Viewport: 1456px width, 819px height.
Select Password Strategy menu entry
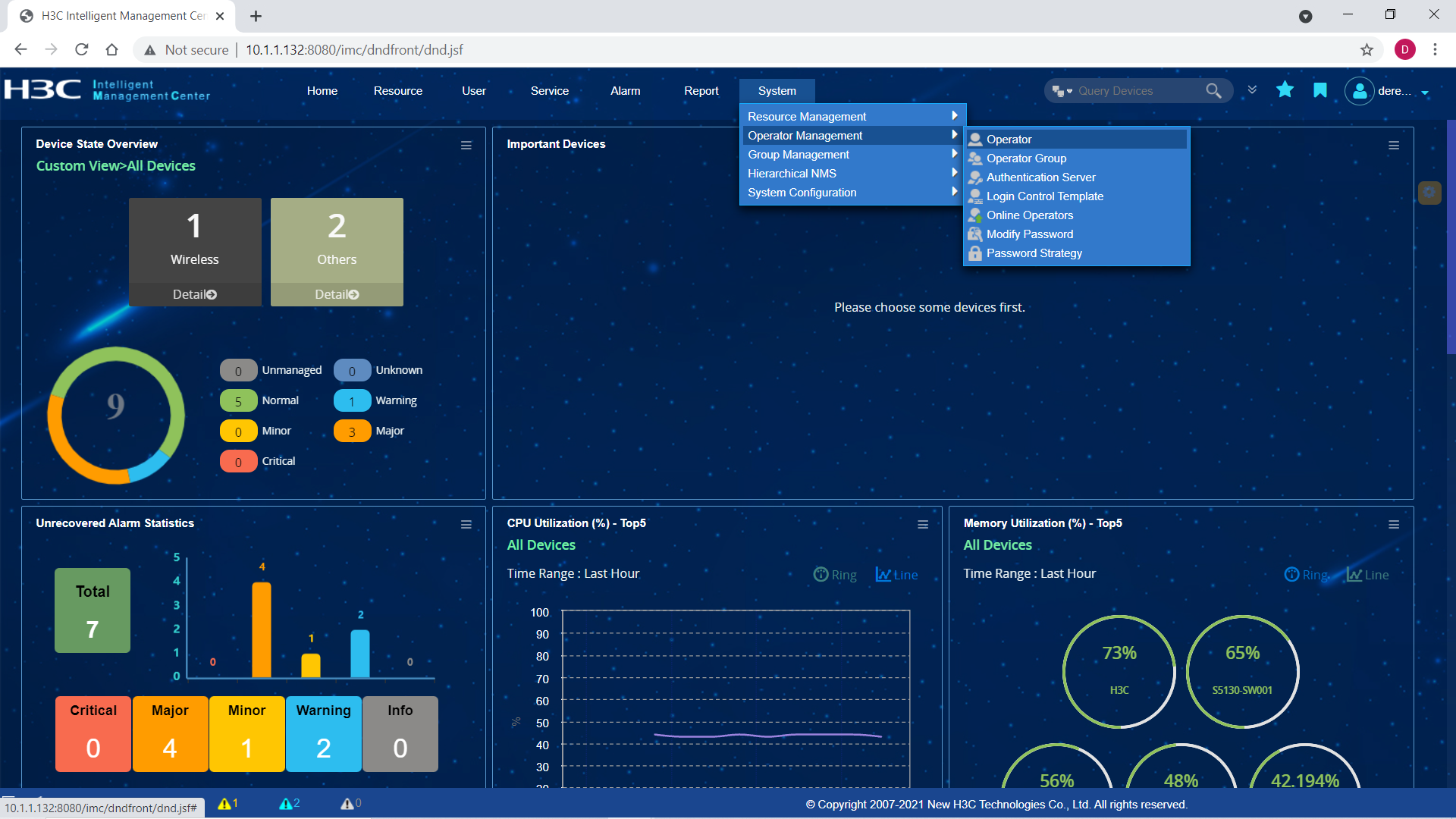(1077, 253)
